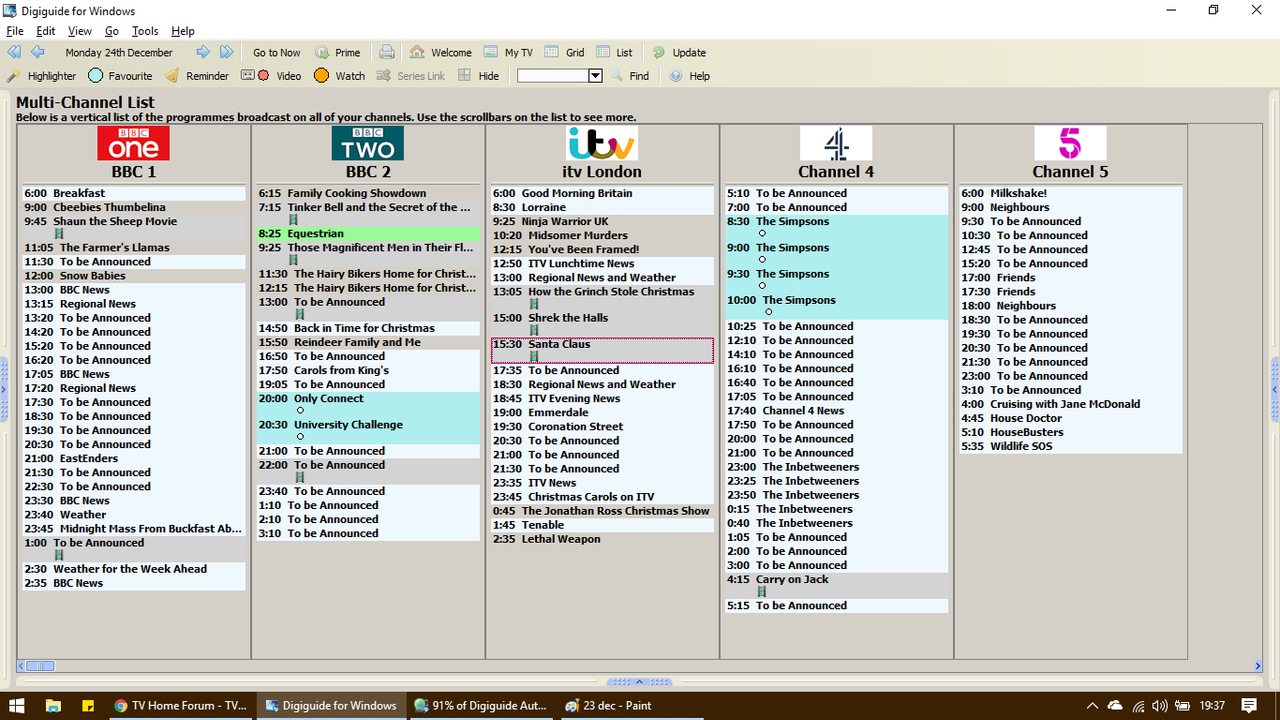The width and height of the screenshot is (1280, 720).
Task: Open the My TV view
Action: pyautogui.click(x=508, y=53)
